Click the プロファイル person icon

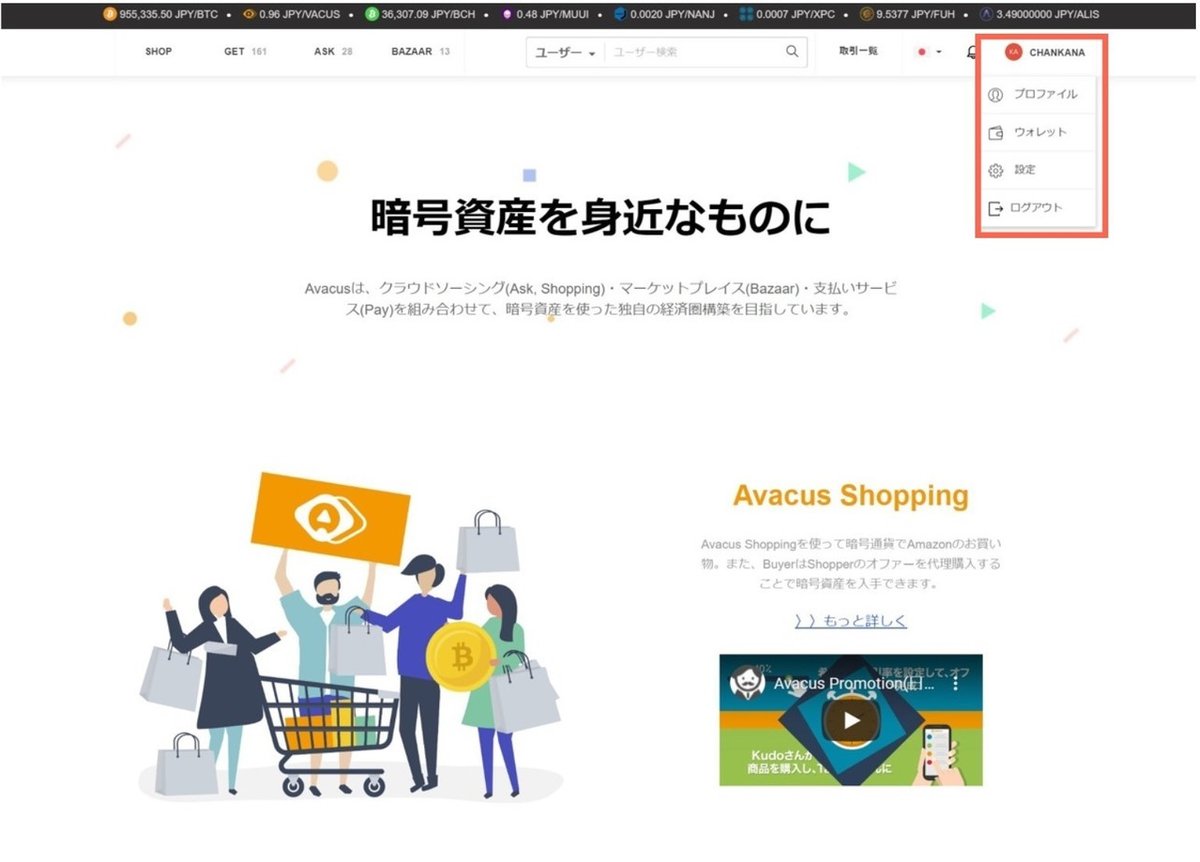(996, 95)
